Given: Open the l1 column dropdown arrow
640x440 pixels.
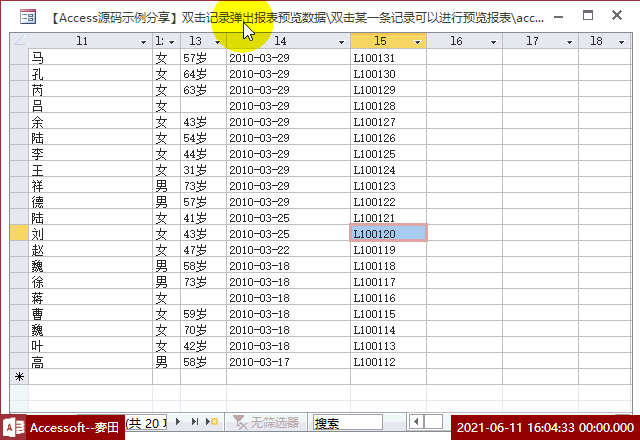Looking at the screenshot, I should pos(143,42).
